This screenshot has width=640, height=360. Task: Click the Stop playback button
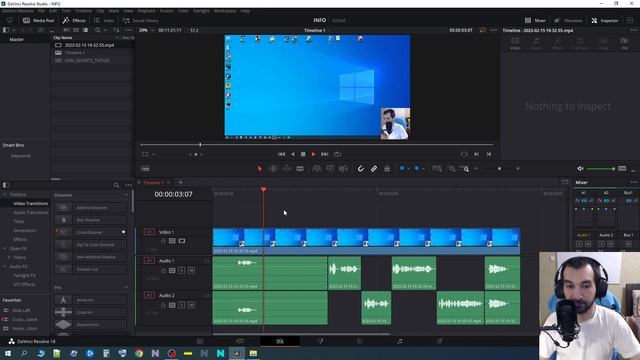pyautogui.click(x=303, y=154)
